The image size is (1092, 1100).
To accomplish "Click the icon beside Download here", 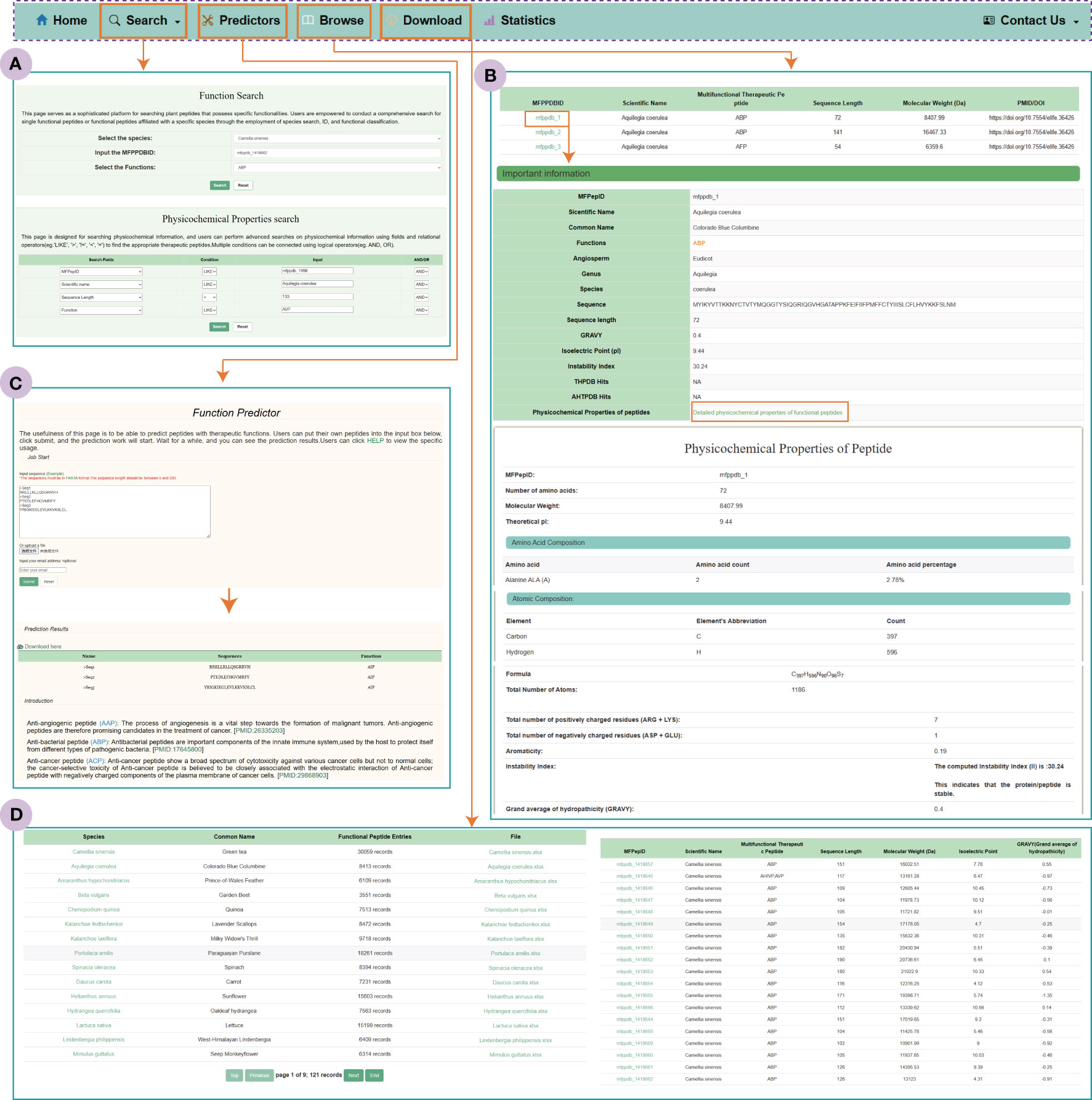I will 20,647.
